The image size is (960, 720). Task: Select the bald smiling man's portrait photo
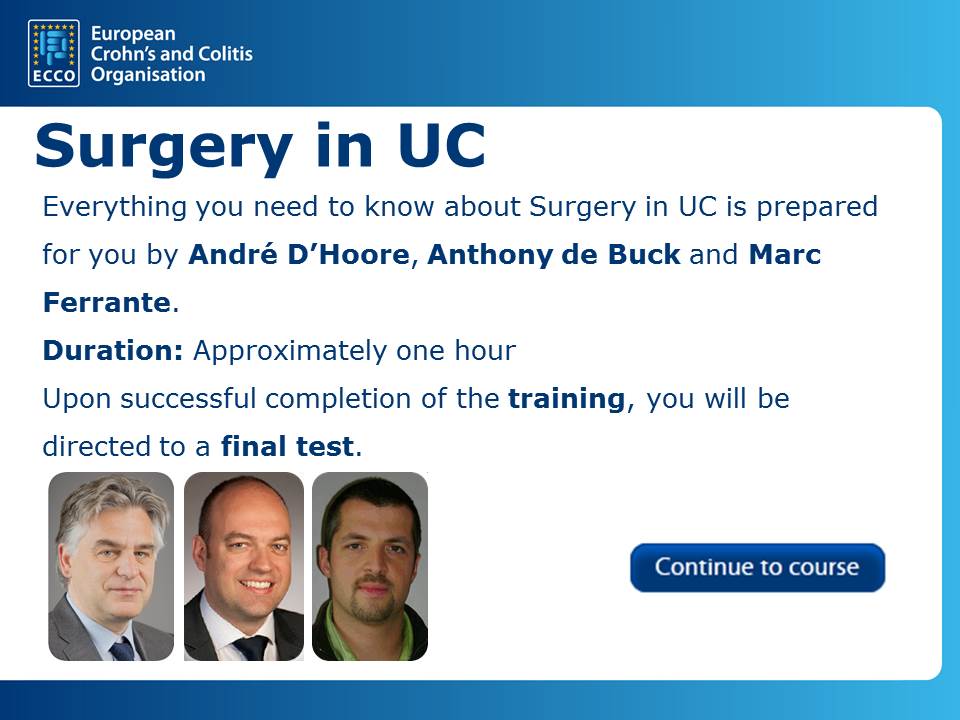(x=243, y=566)
